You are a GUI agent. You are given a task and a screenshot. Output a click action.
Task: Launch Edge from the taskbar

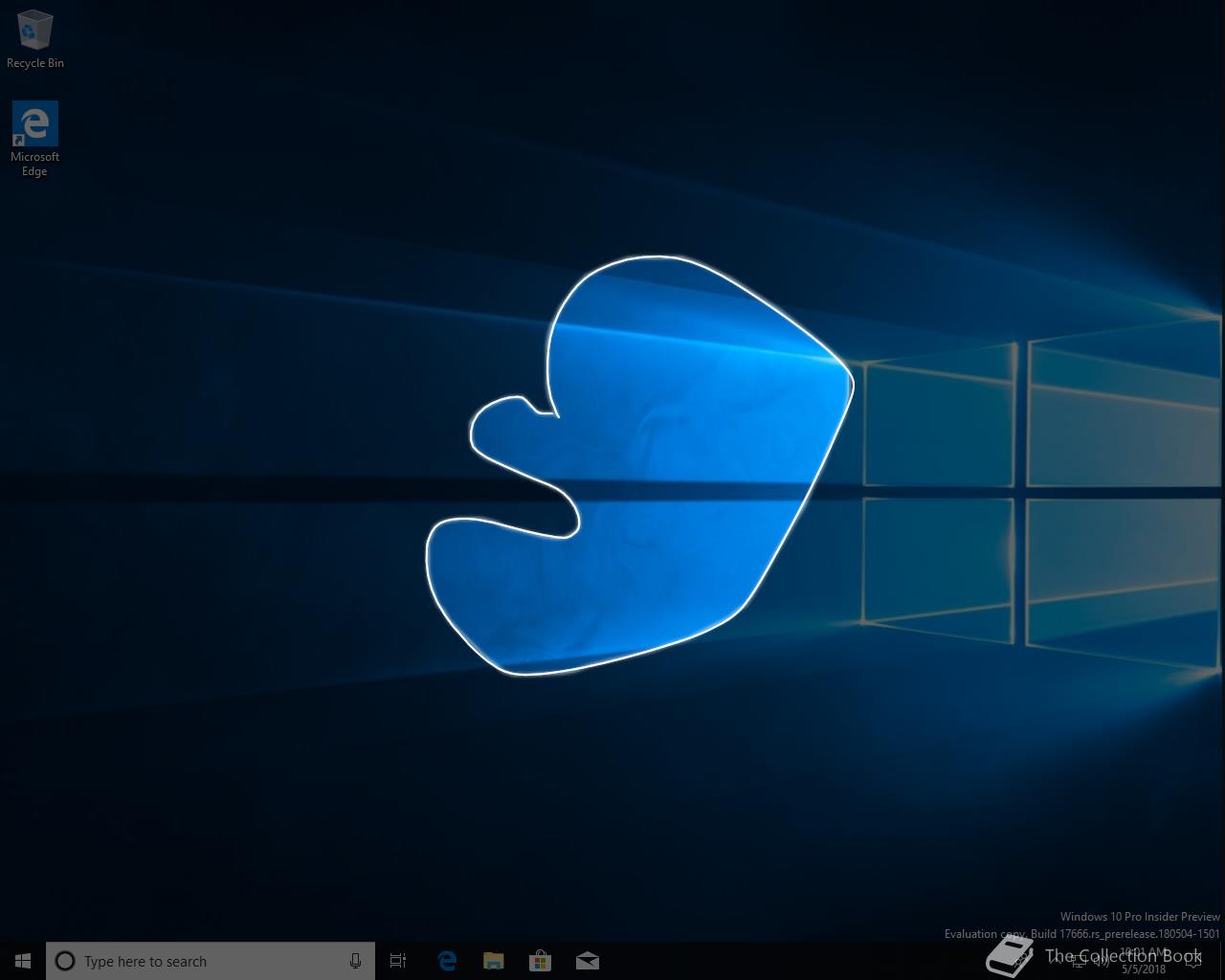click(x=446, y=961)
